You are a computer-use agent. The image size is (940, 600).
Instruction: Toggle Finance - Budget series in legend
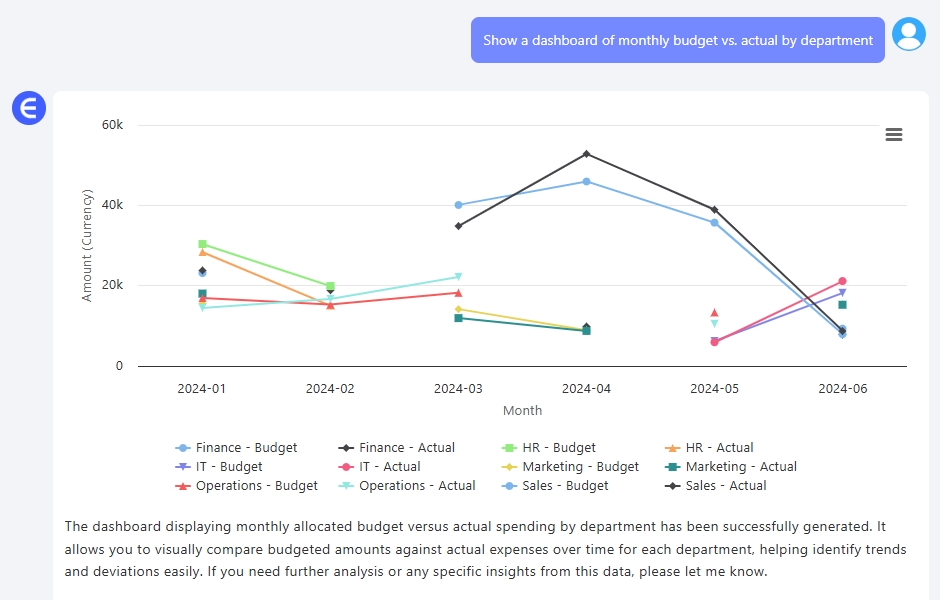236,448
